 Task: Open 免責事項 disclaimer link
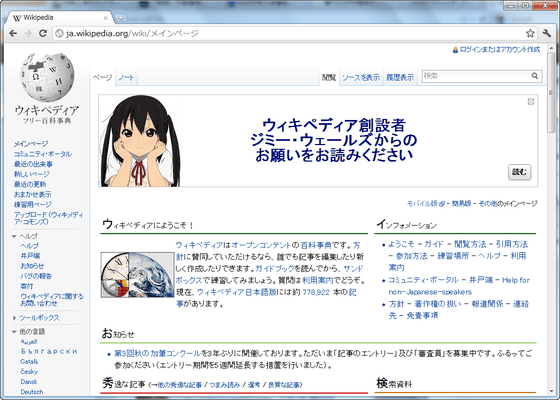pos(422,315)
